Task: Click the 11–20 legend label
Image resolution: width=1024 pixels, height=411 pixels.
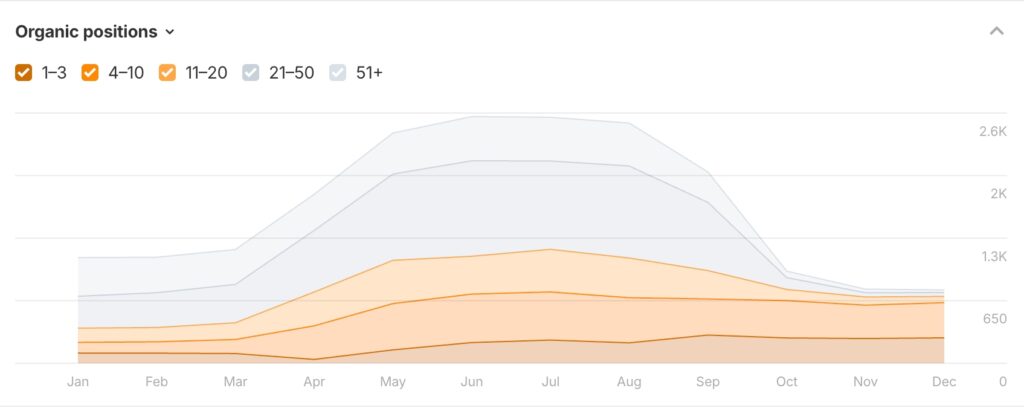Action: pos(207,73)
